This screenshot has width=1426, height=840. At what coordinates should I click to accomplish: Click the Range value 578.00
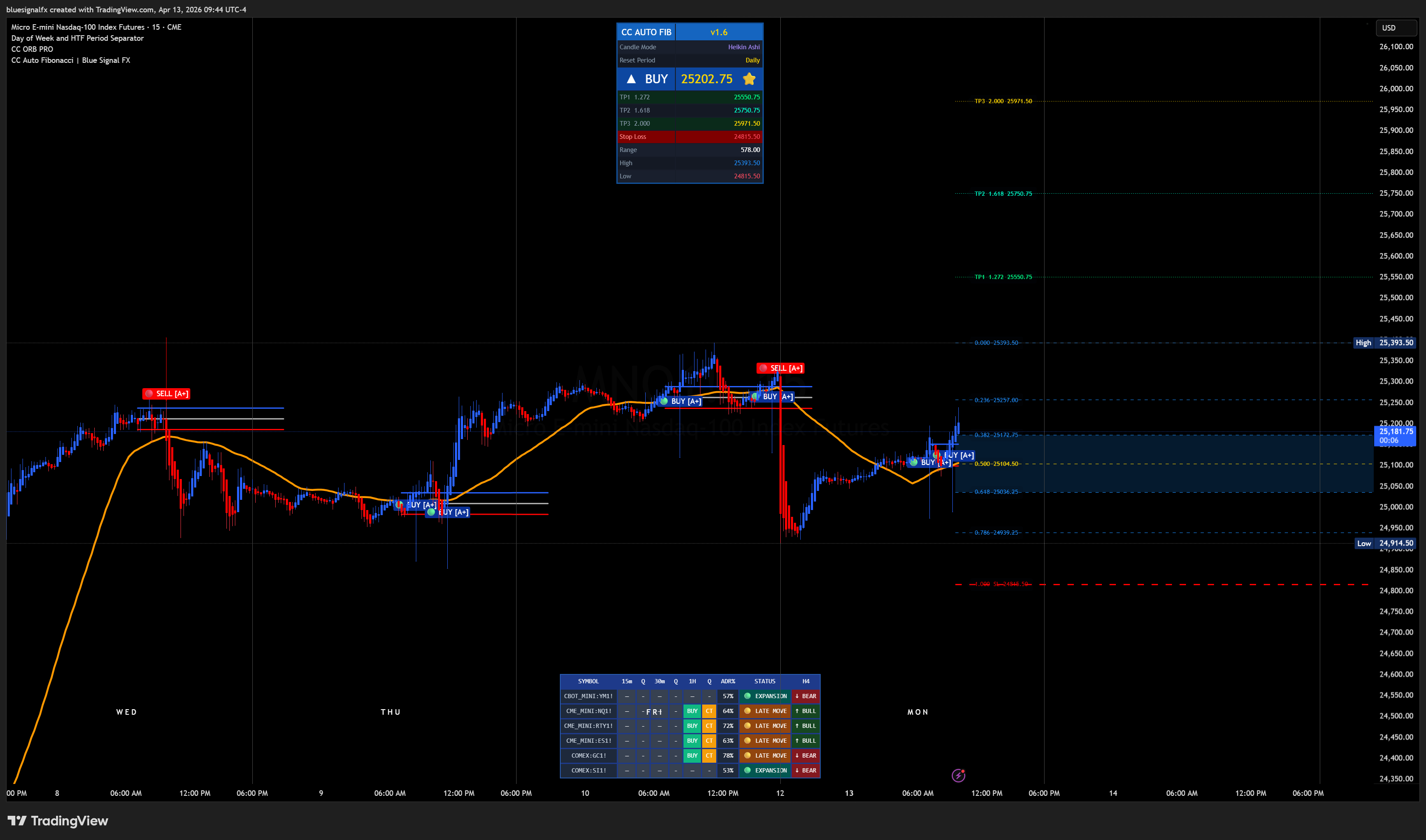(x=750, y=150)
